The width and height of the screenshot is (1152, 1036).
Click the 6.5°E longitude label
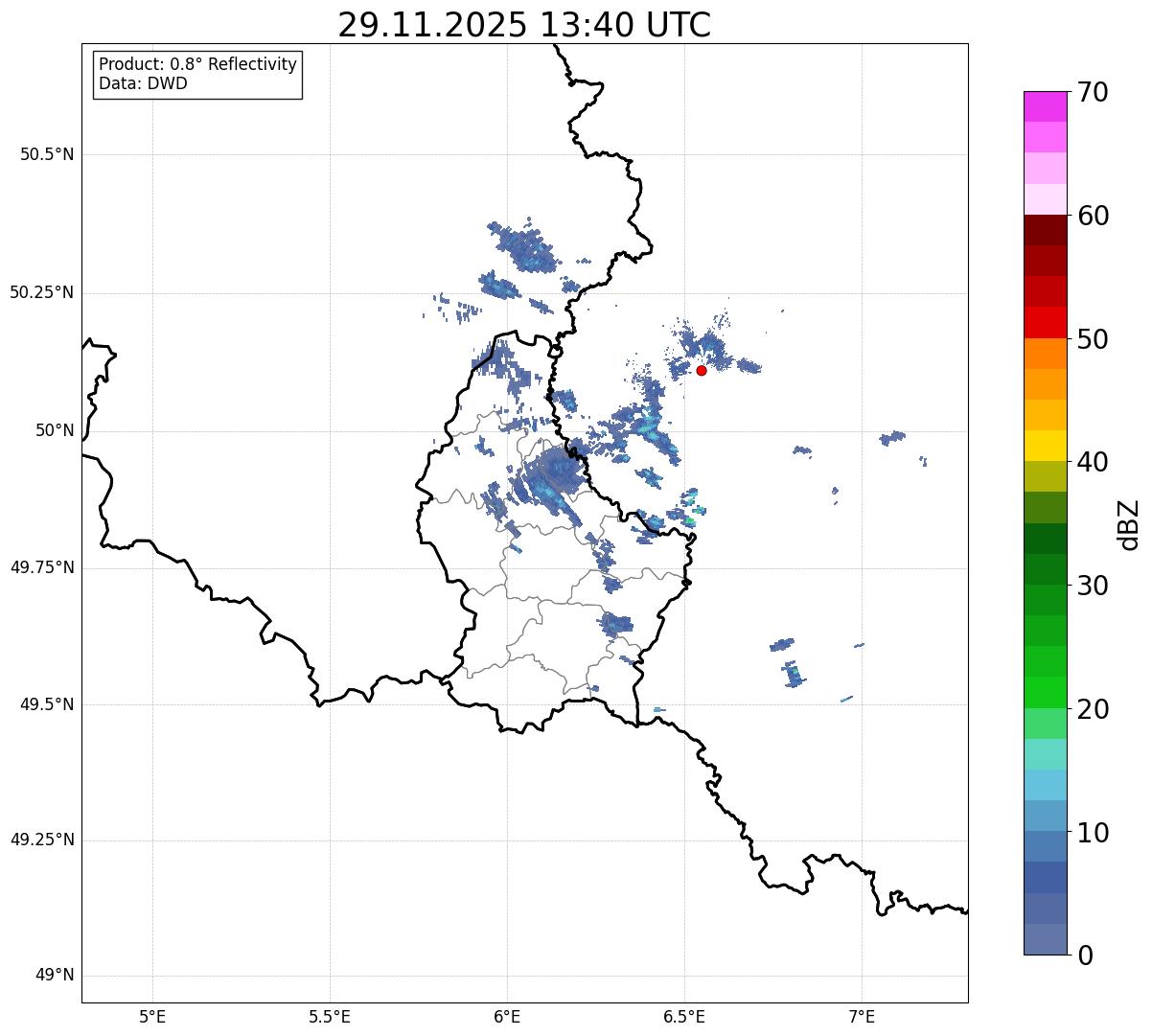coord(684,1017)
